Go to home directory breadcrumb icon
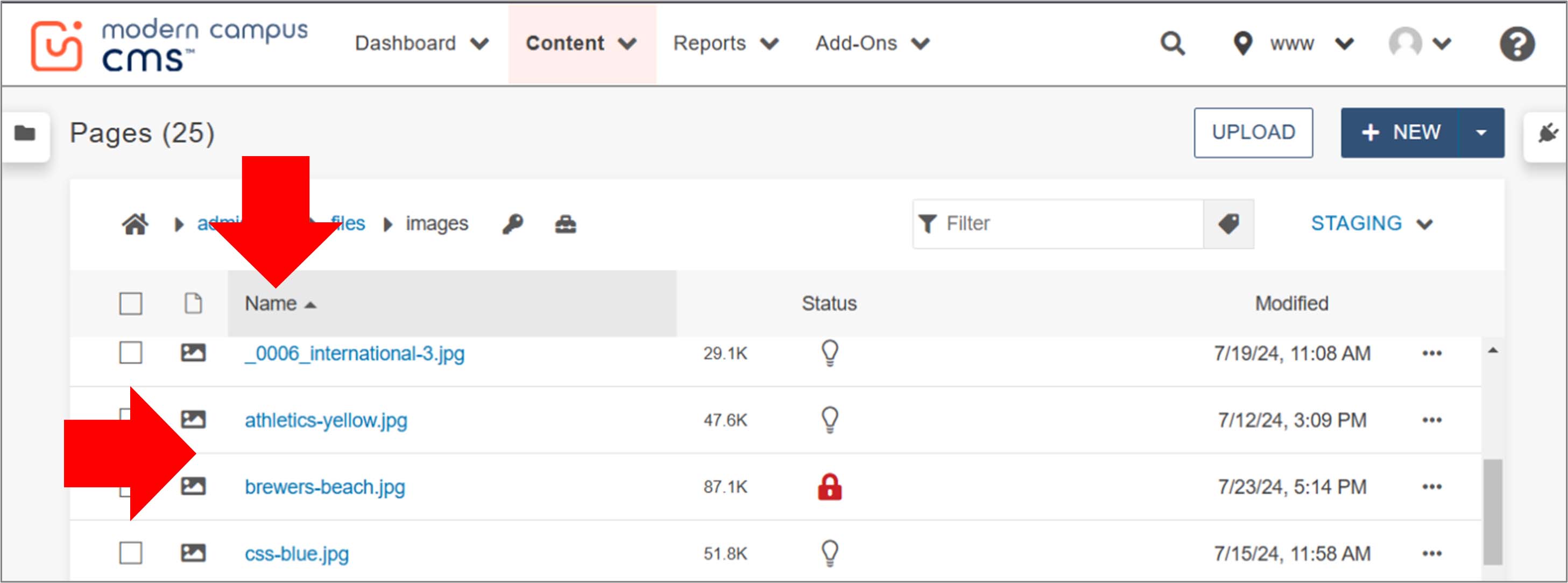Viewport: 1568px width, 583px height. [x=135, y=224]
